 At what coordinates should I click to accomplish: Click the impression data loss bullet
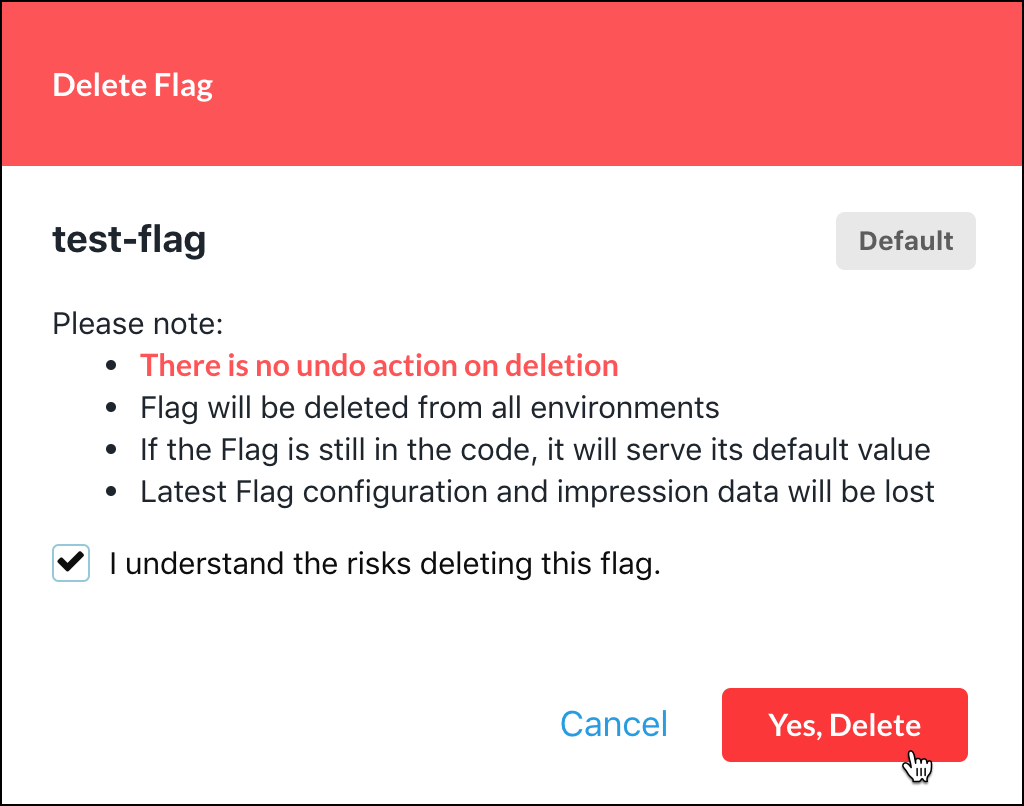[537, 491]
